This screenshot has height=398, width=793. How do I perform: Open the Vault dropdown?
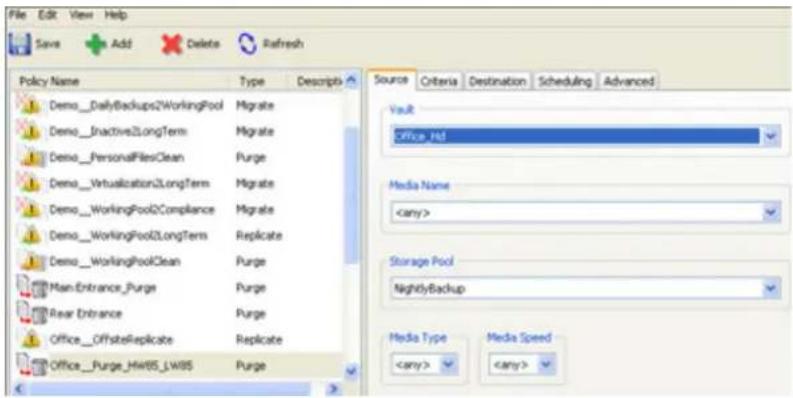771,137
